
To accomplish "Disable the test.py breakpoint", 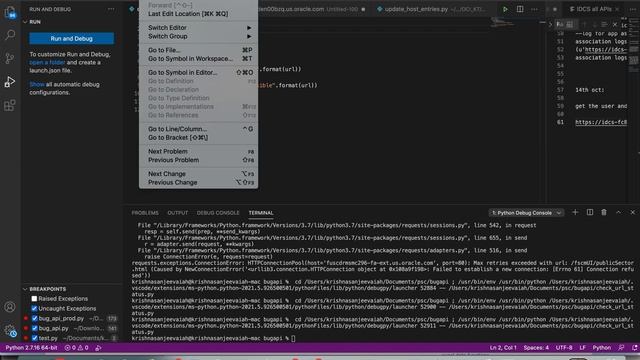I will 35,338.
